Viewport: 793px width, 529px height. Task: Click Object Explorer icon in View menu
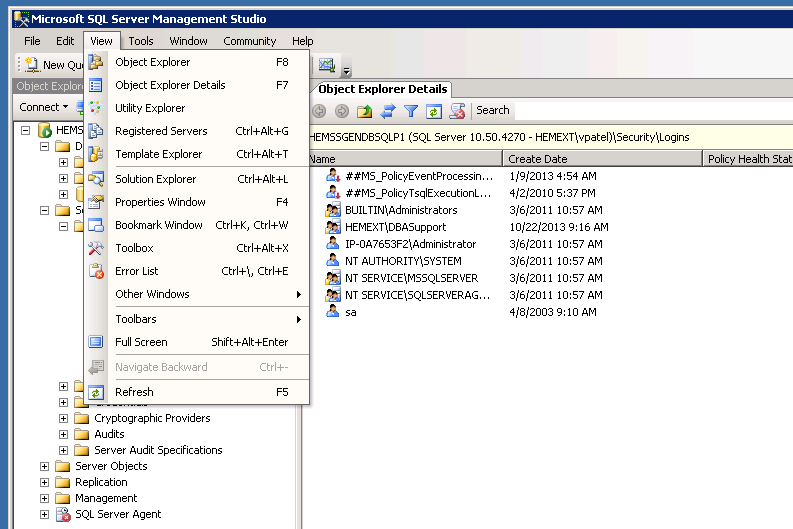pos(96,62)
